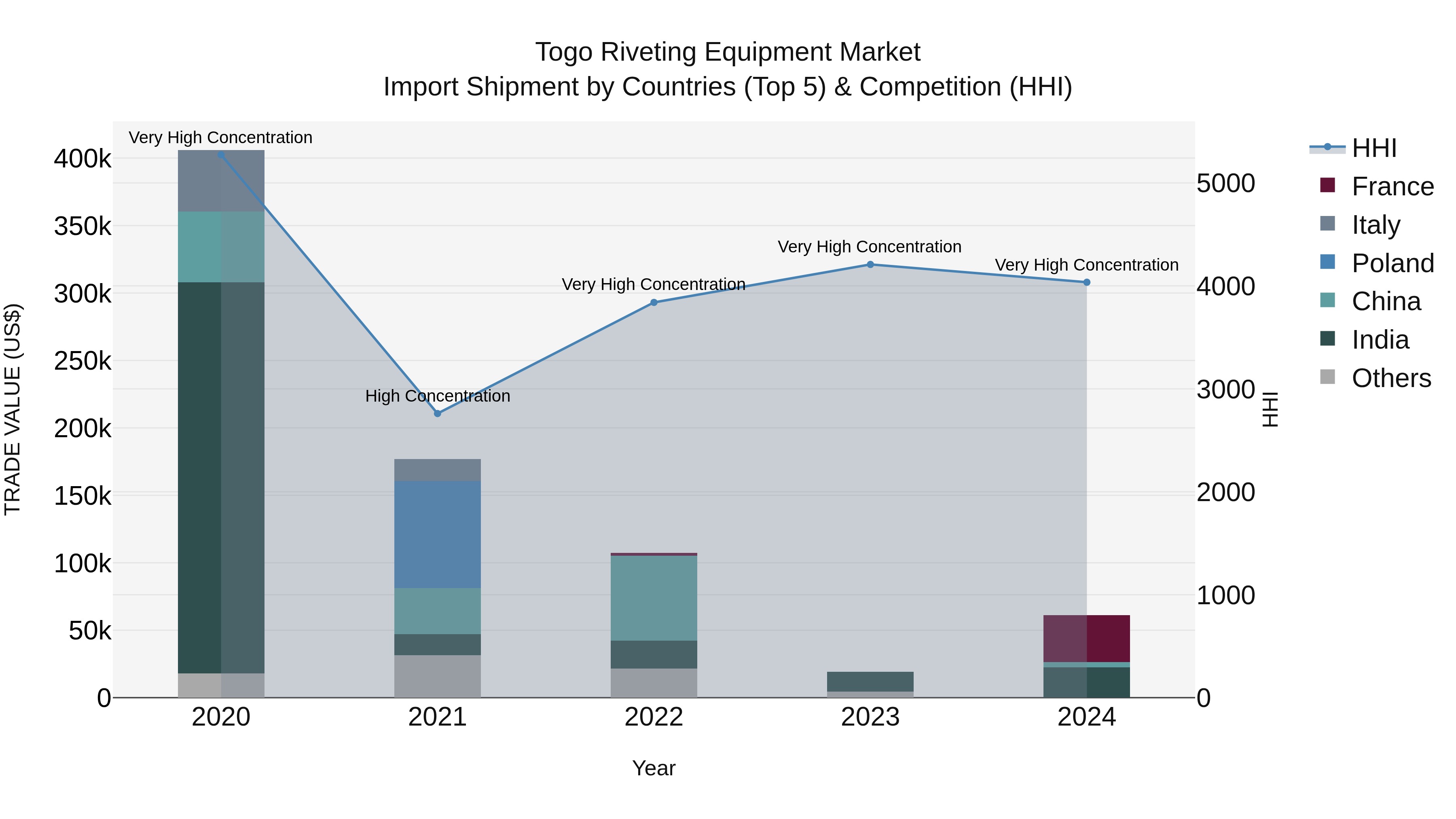1456x819 pixels.
Task: Click the 'High Concentration' annotation at 2021
Action: tap(438, 396)
